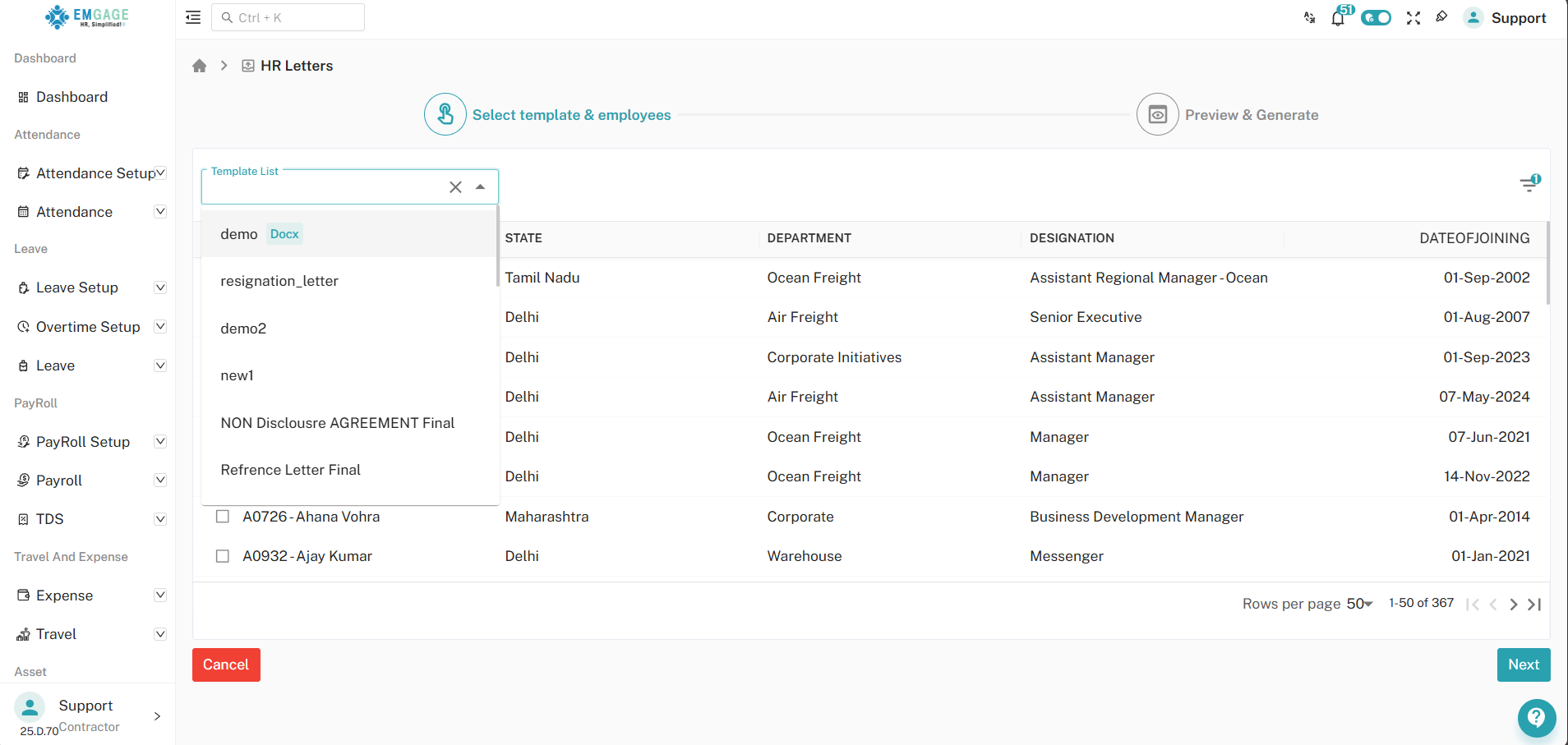Collapse the Template List dropdown arrow
Screen dimensions: 1568x745
point(481,186)
